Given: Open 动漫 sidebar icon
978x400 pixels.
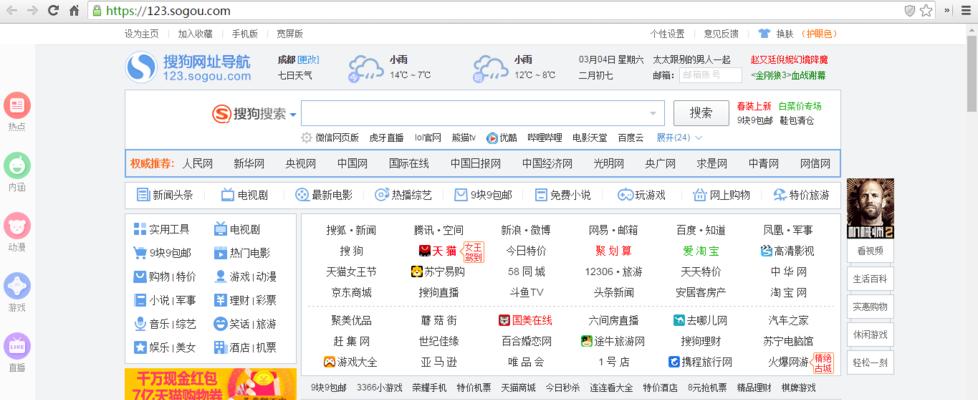Looking at the screenshot, I should (17, 226).
